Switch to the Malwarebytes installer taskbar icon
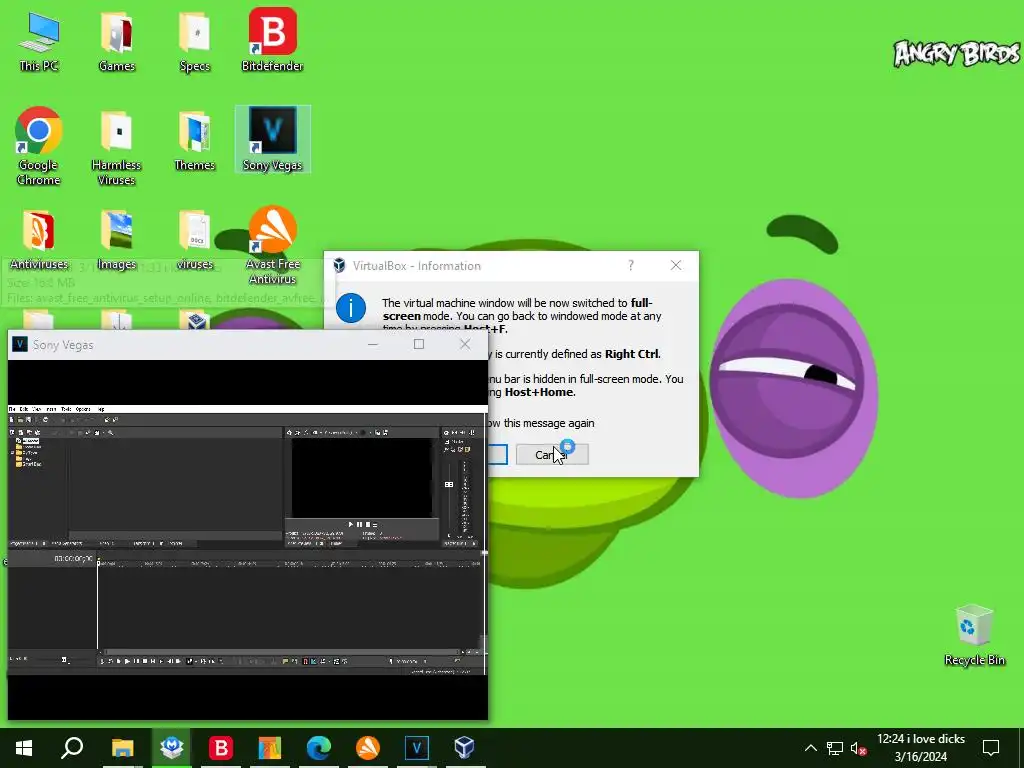The height and width of the screenshot is (768, 1024). point(171,748)
